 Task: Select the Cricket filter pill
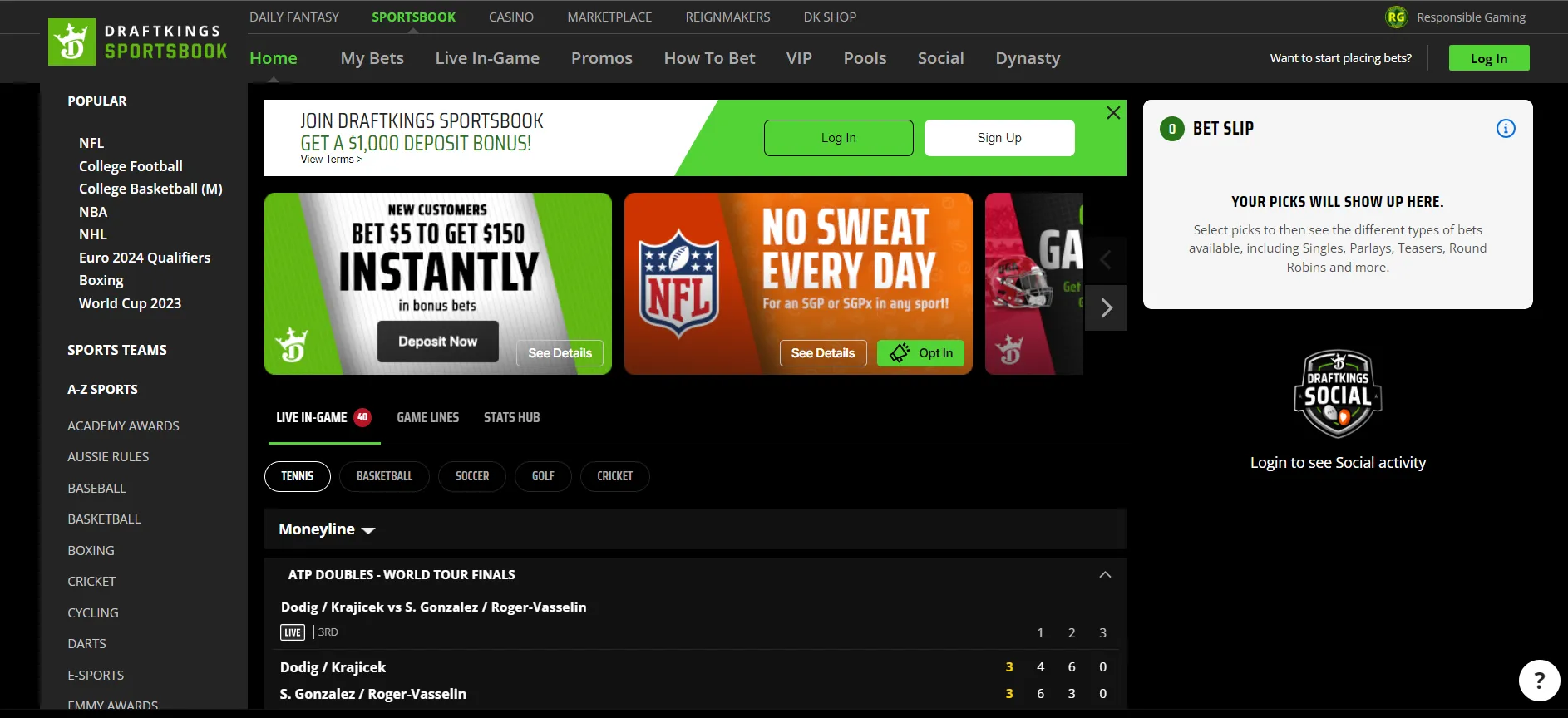614,476
